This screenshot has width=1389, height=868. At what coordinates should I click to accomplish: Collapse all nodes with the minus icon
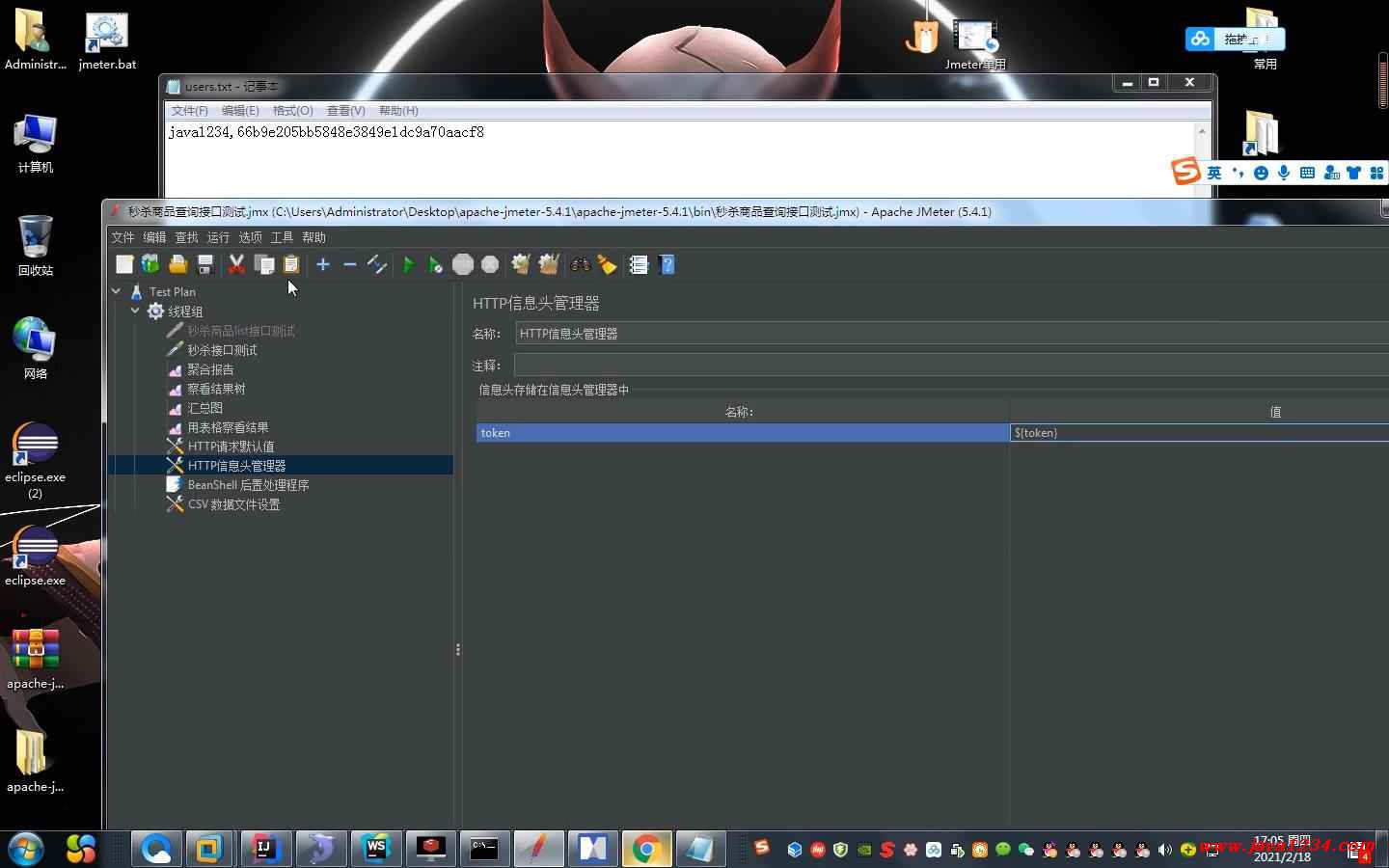pyautogui.click(x=350, y=264)
